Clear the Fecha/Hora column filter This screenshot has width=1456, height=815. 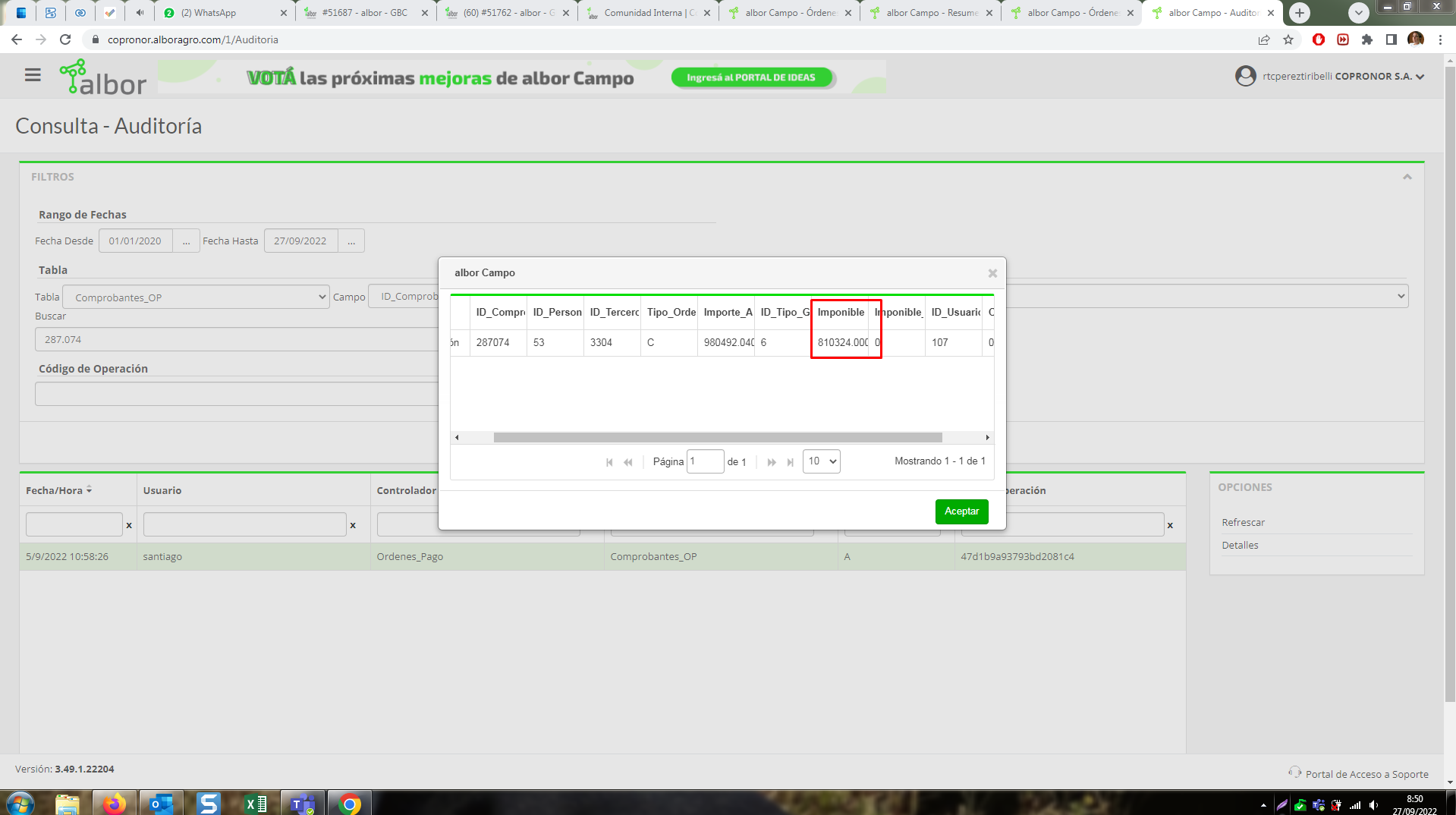[129, 525]
